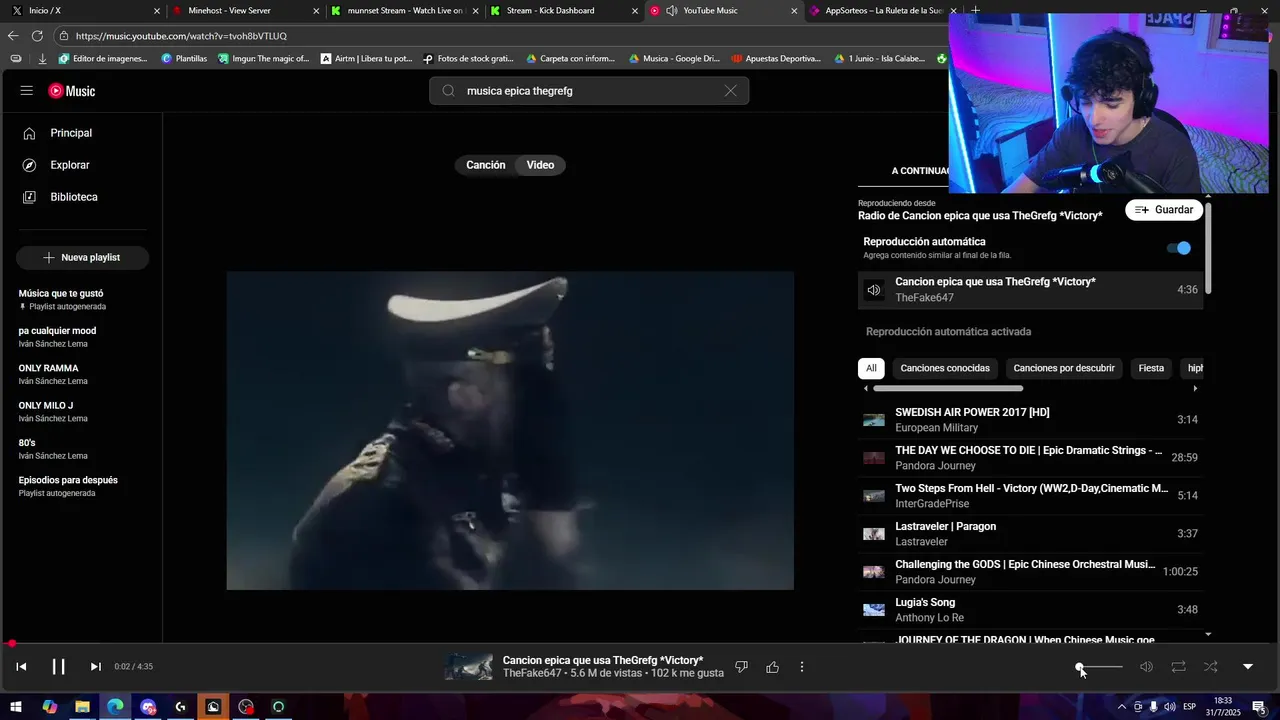The image size is (1280, 720).
Task: Mute with the volume speaker icon
Action: tap(1146, 667)
